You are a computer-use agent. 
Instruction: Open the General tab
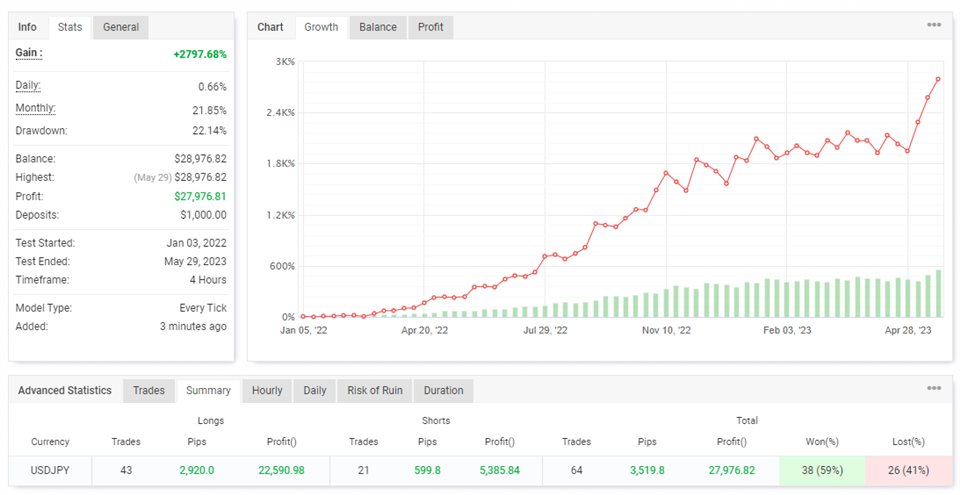pos(121,27)
